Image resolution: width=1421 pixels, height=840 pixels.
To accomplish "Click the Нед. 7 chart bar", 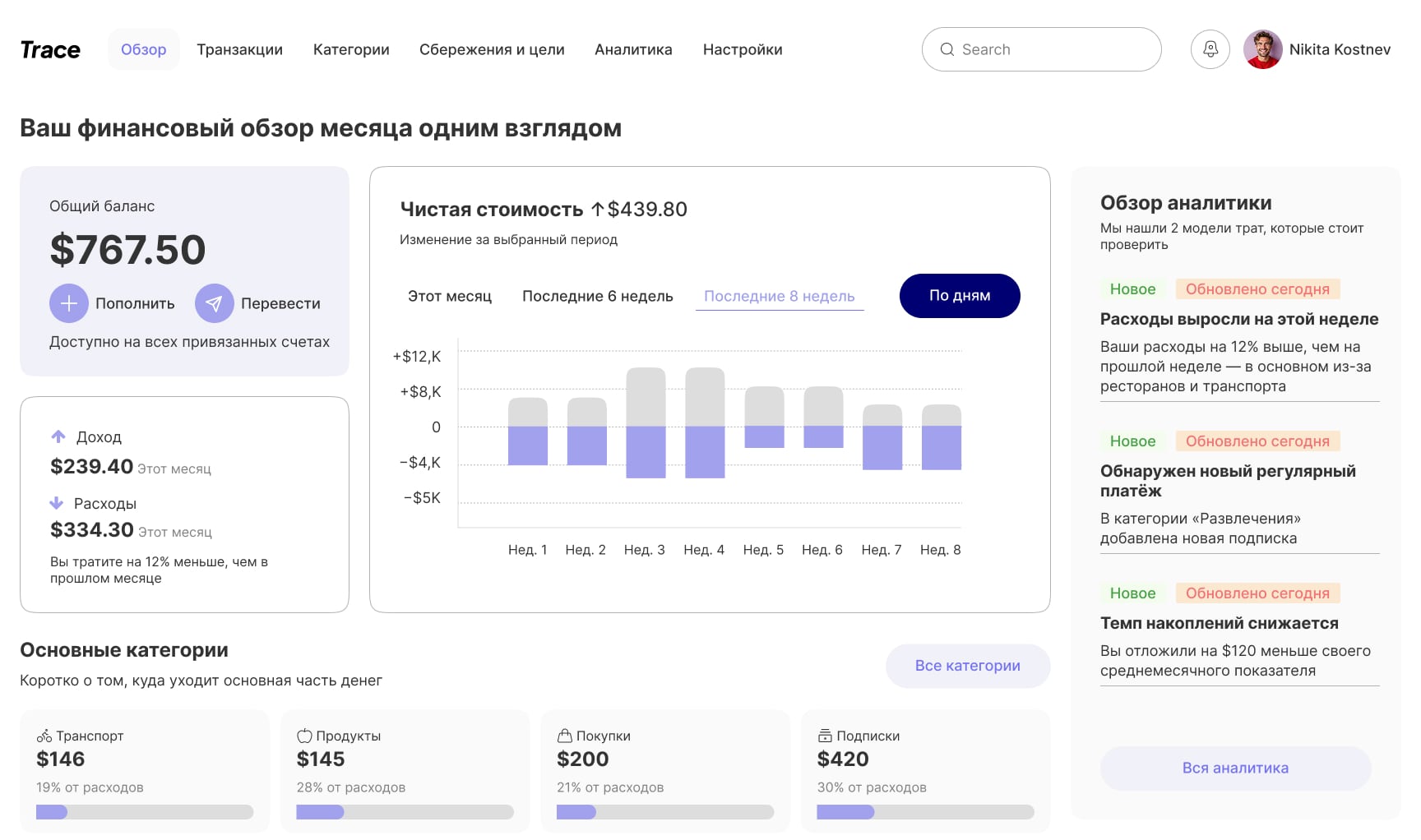I will (882, 437).
